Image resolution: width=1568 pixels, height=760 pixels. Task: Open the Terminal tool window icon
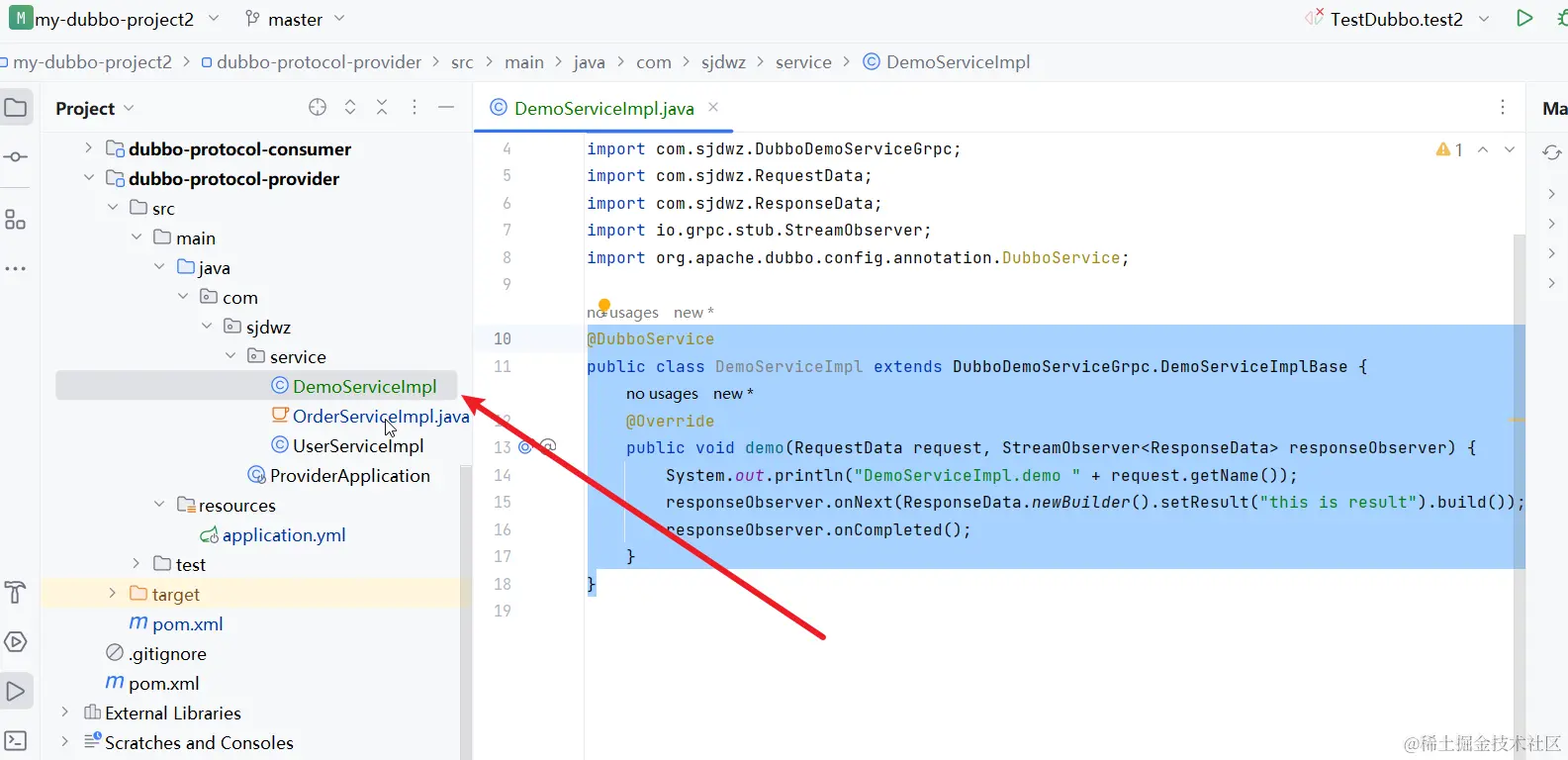click(16, 740)
